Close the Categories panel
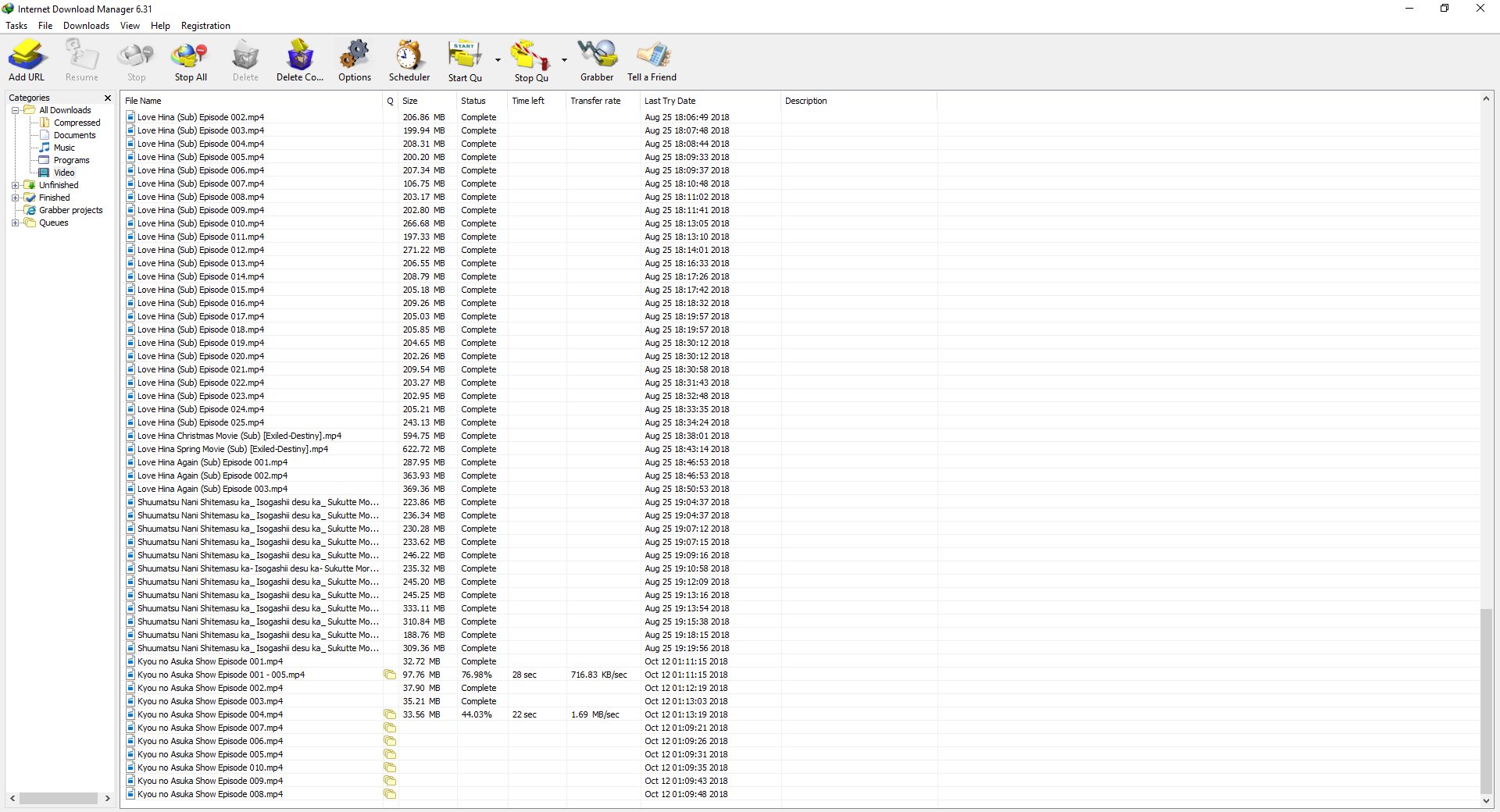 point(108,98)
